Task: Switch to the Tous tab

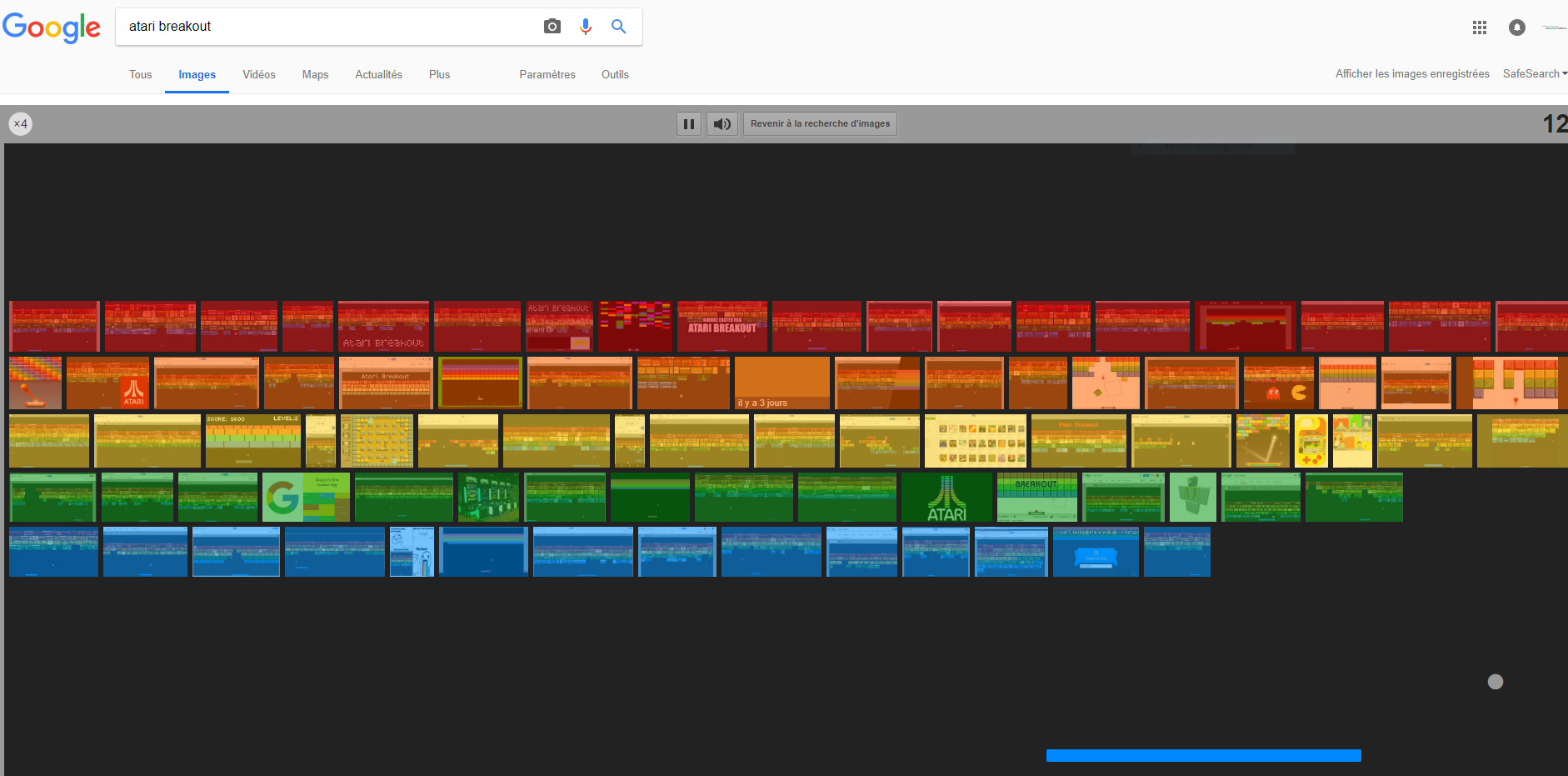Action: coord(141,74)
